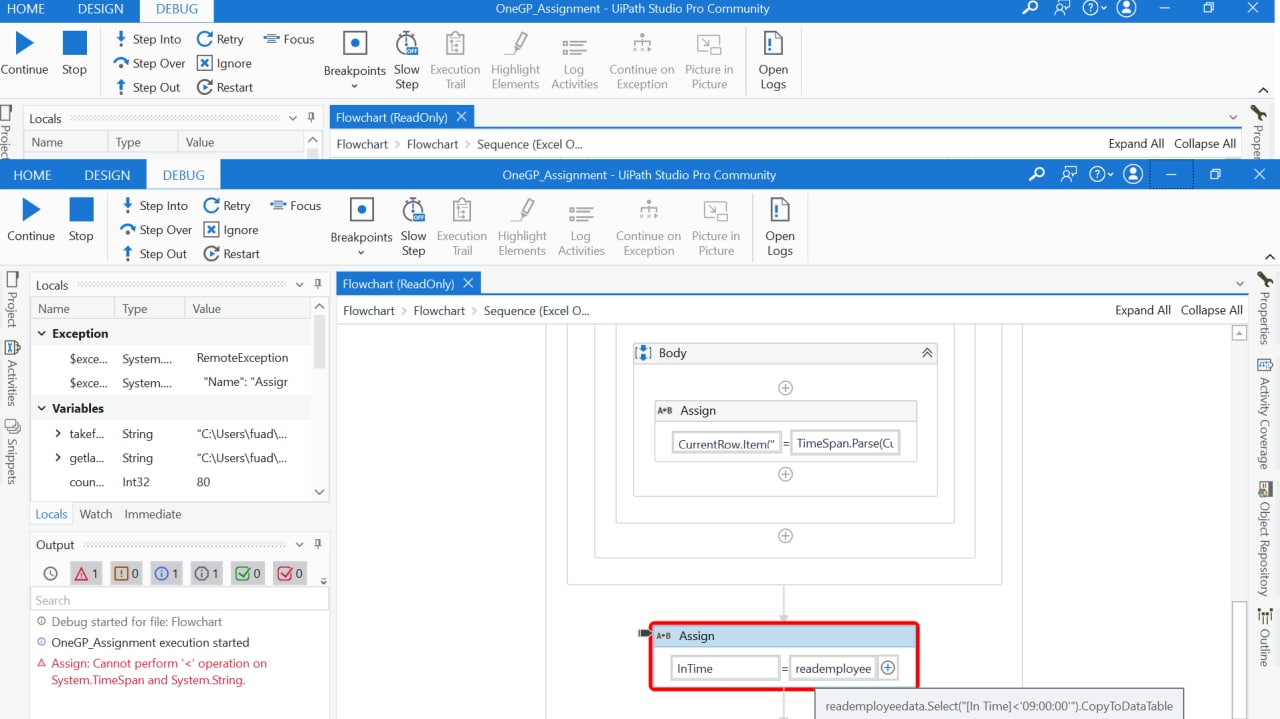Click Continue in the front window ribbon
This screenshot has width=1280, height=719.
[x=31, y=220]
